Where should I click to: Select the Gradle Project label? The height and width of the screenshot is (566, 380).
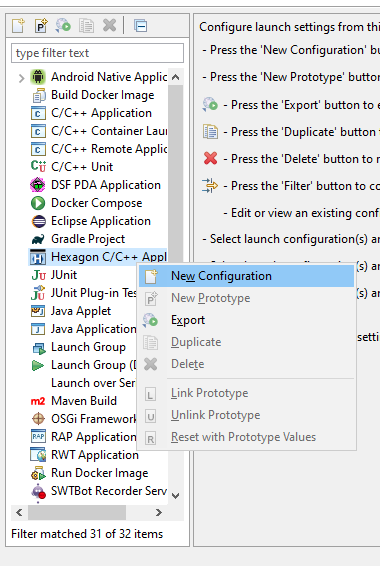[x=88, y=239]
